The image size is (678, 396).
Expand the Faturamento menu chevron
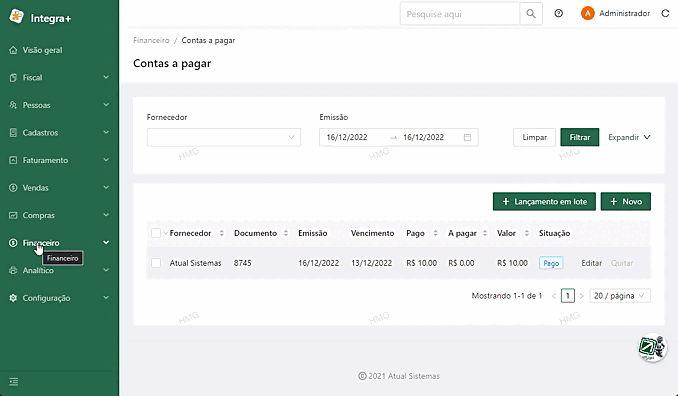coord(106,160)
